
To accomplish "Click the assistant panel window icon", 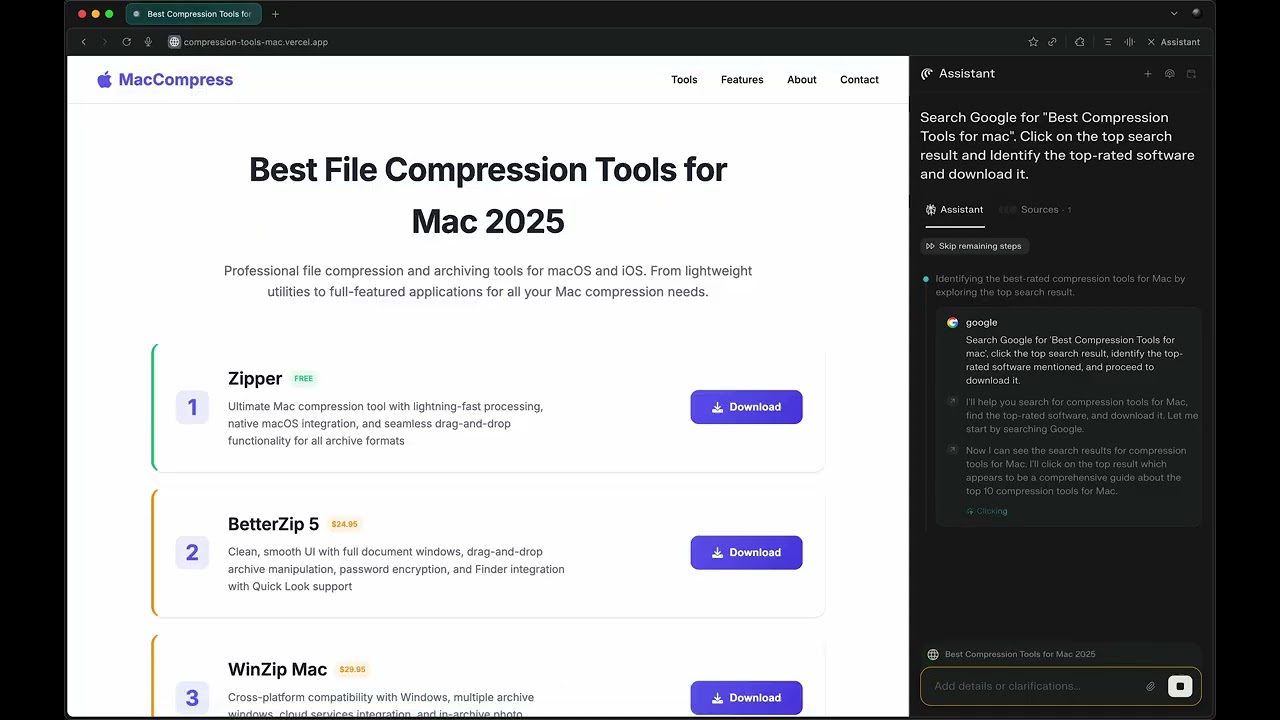I will 1191,73.
